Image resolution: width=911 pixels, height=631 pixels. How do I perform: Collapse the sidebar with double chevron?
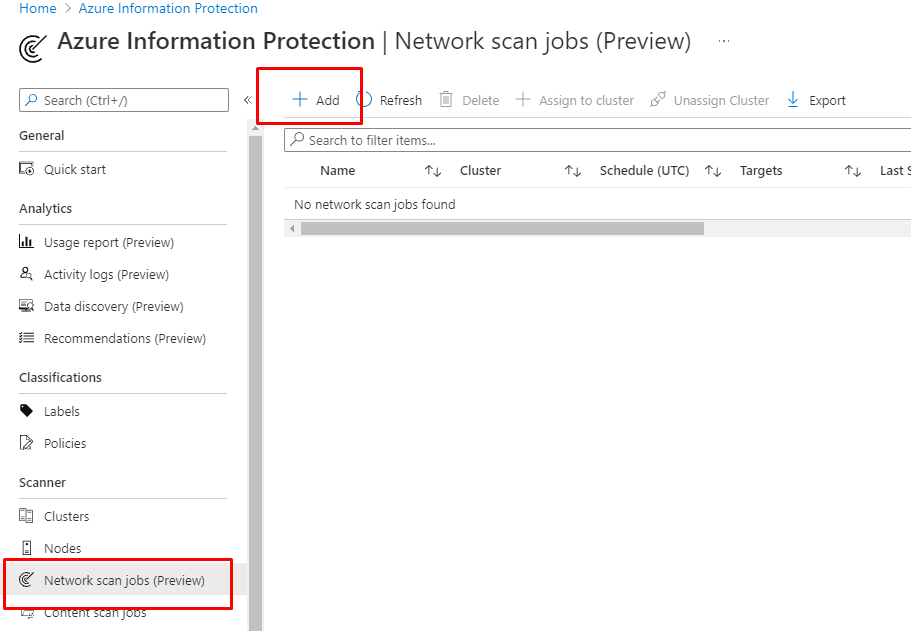tap(248, 100)
